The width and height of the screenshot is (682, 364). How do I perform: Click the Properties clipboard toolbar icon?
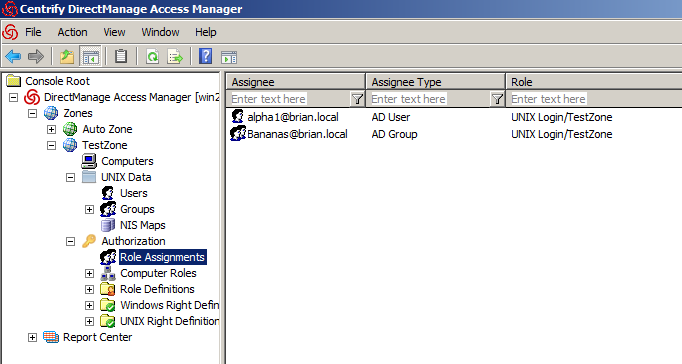(121, 57)
